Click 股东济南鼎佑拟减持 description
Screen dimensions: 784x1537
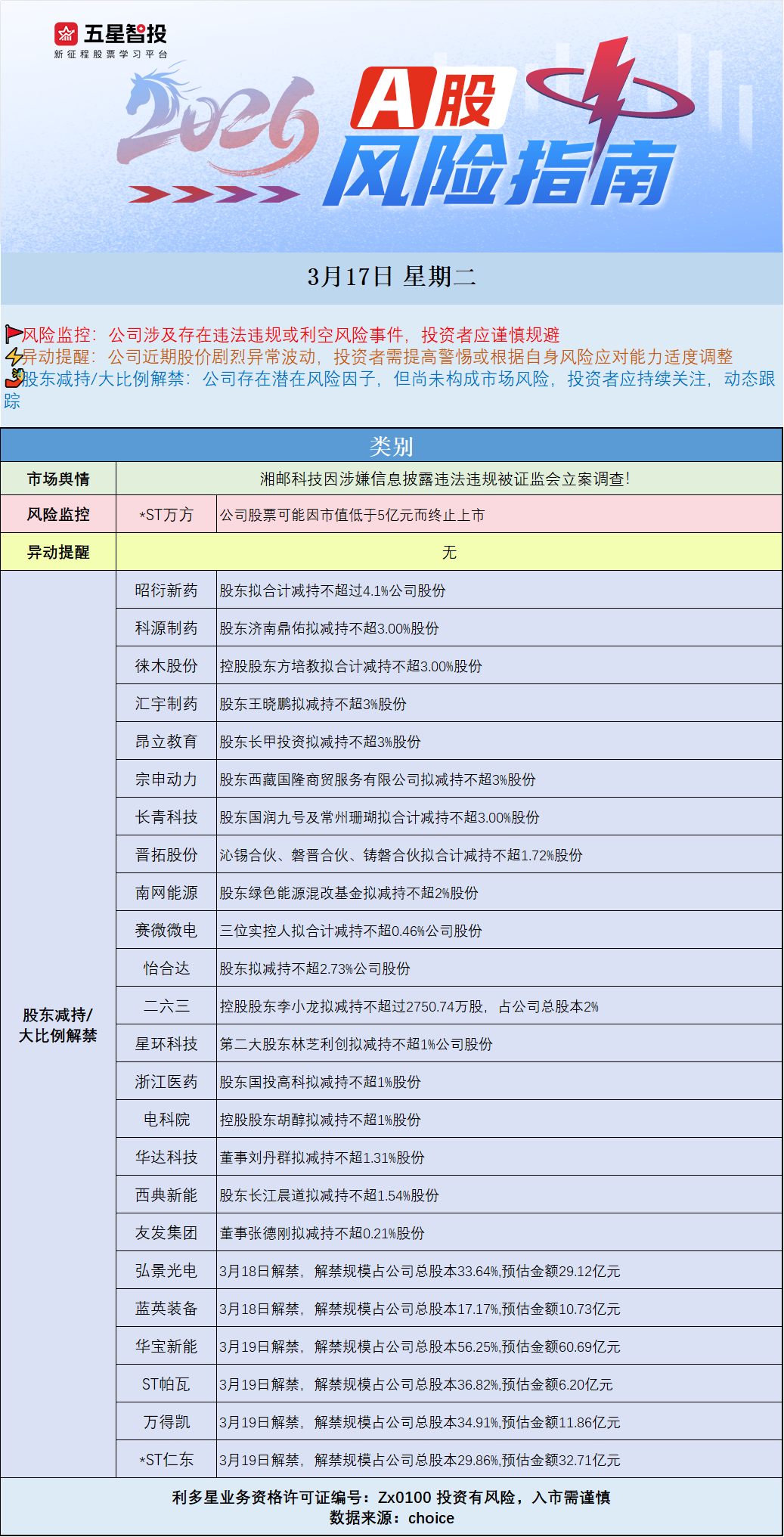click(x=330, y=628)
